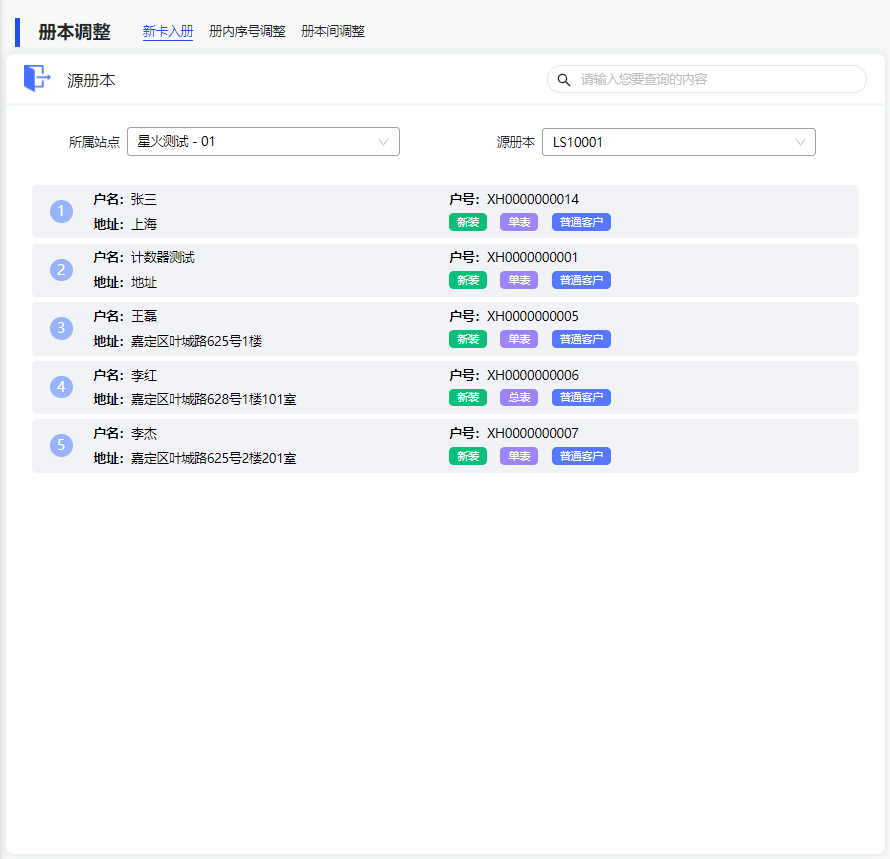Focus the search box 请输入您要查询的内容
The image size is (890, 859).
[x=707, y=79]
